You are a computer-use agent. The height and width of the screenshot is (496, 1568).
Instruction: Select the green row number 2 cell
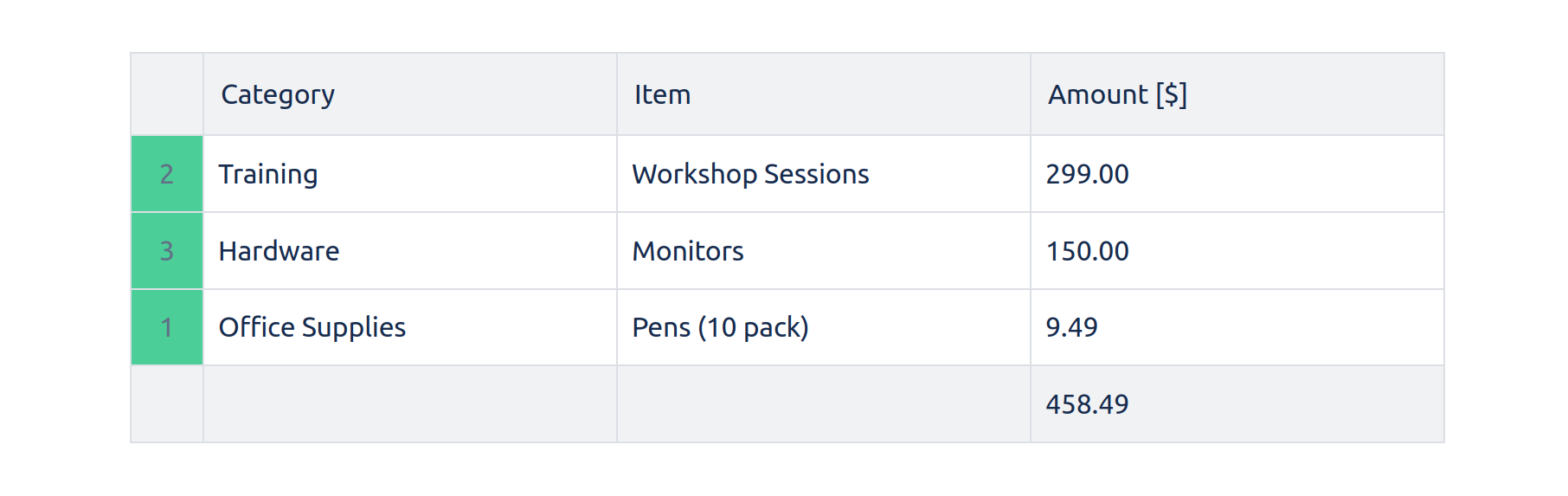pos(167,174)
